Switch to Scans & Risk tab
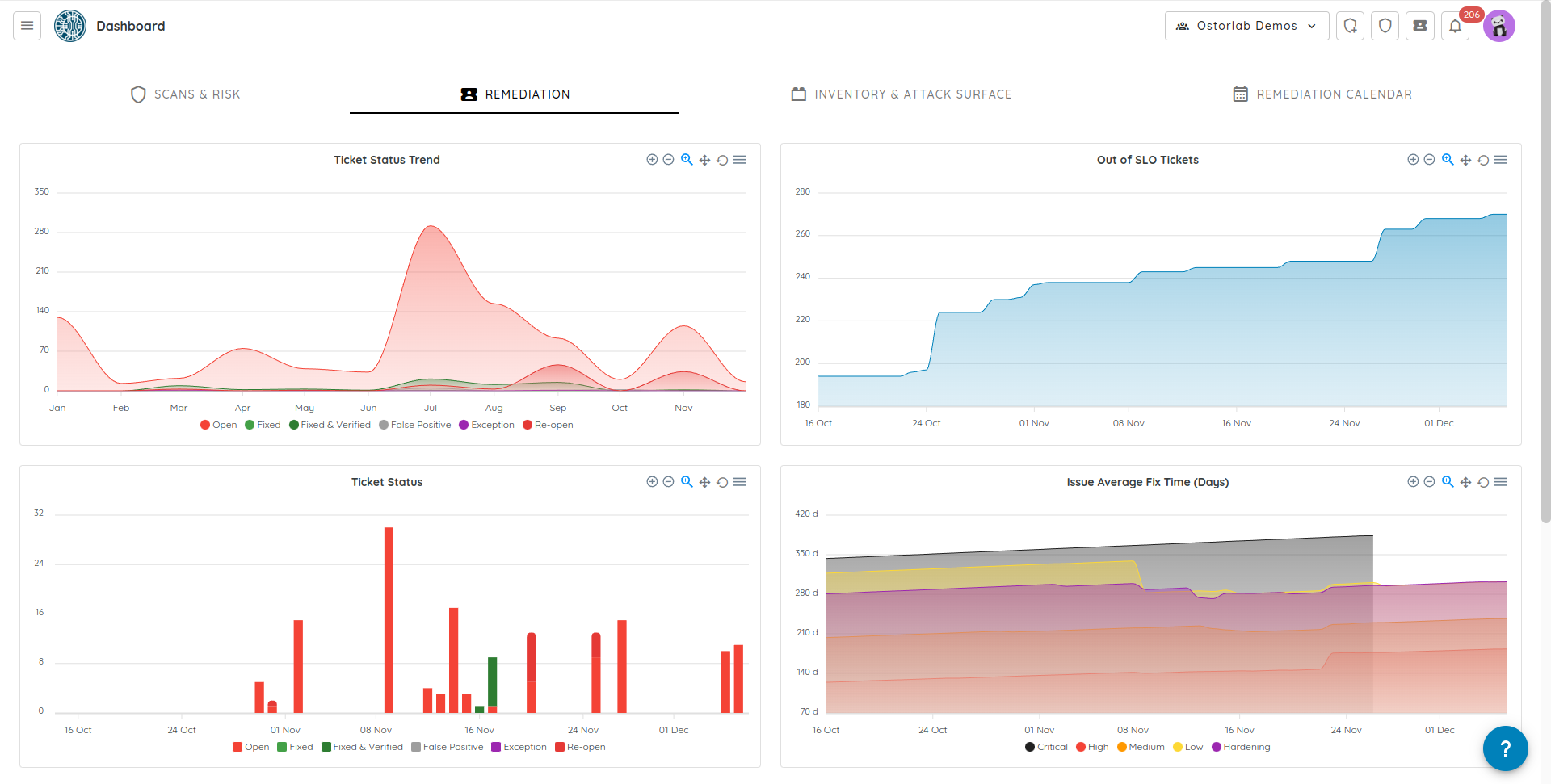Viewport: 1551px width, 784px height. pyautogui.click(x=186, y=94)
